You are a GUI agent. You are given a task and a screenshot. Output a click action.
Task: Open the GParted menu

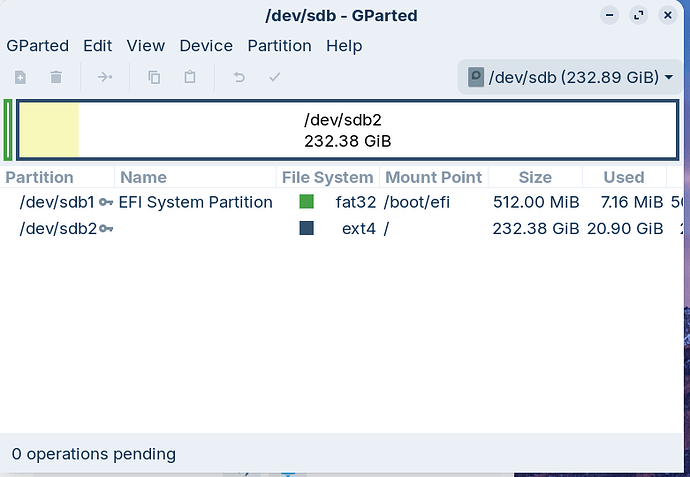[37, 46]
